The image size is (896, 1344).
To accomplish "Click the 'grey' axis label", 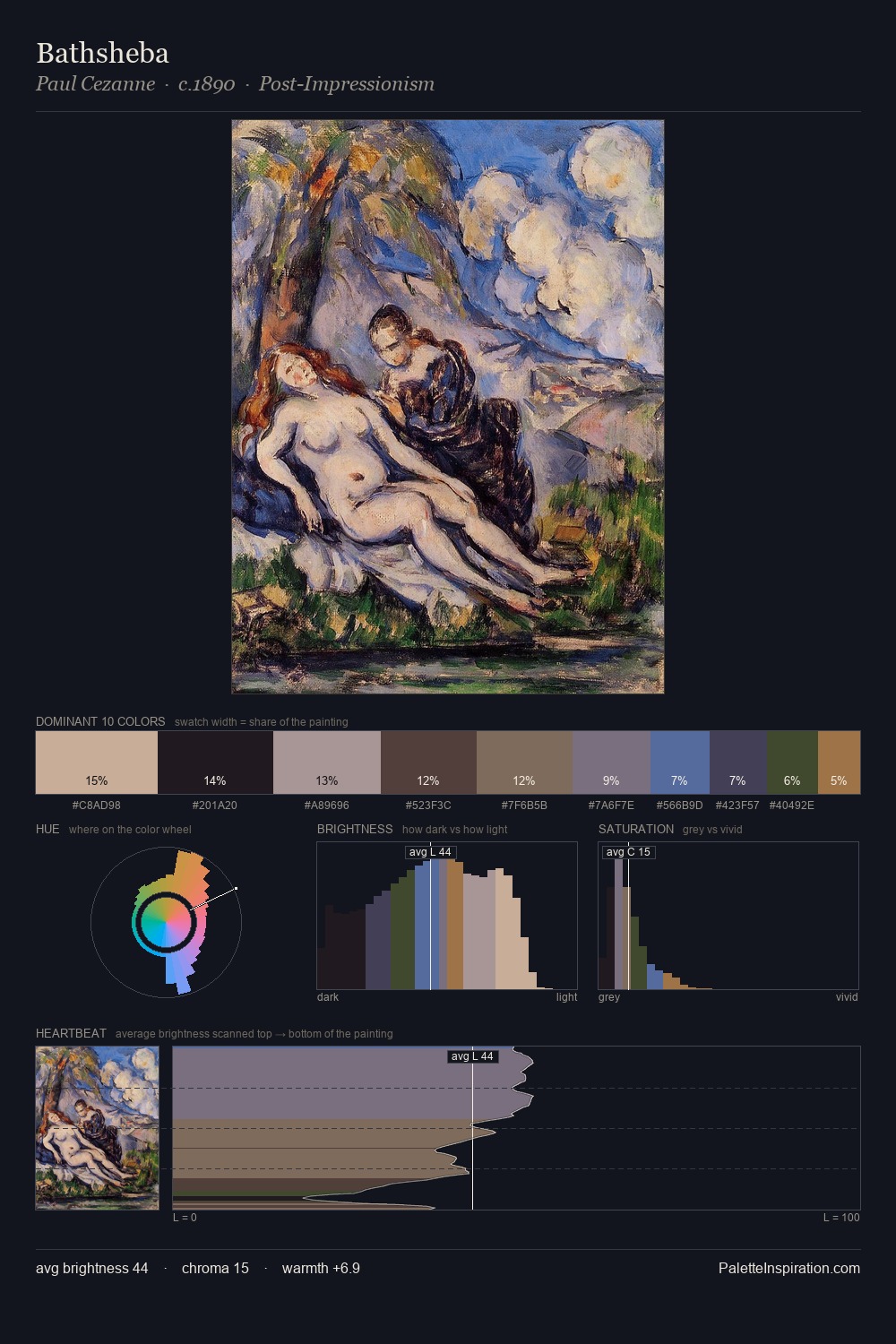I will tap(609, 997).
